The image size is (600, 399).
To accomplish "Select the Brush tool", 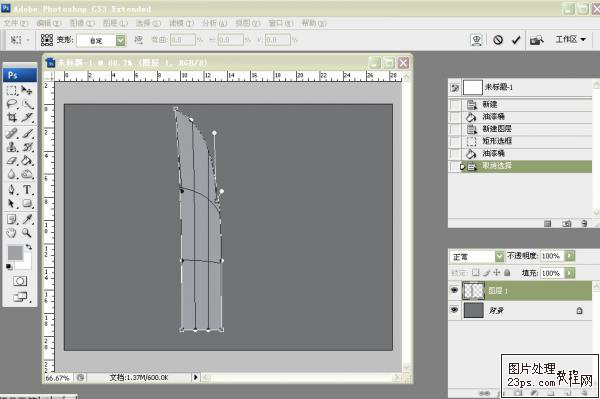I will pyautogui.click(x=27, y=133).
